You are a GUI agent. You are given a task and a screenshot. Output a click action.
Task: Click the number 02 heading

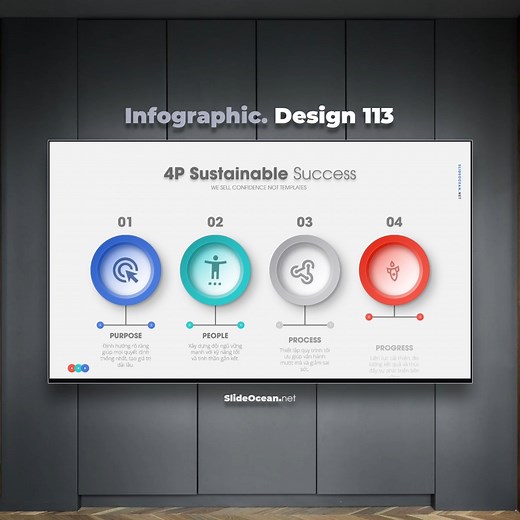215,222
